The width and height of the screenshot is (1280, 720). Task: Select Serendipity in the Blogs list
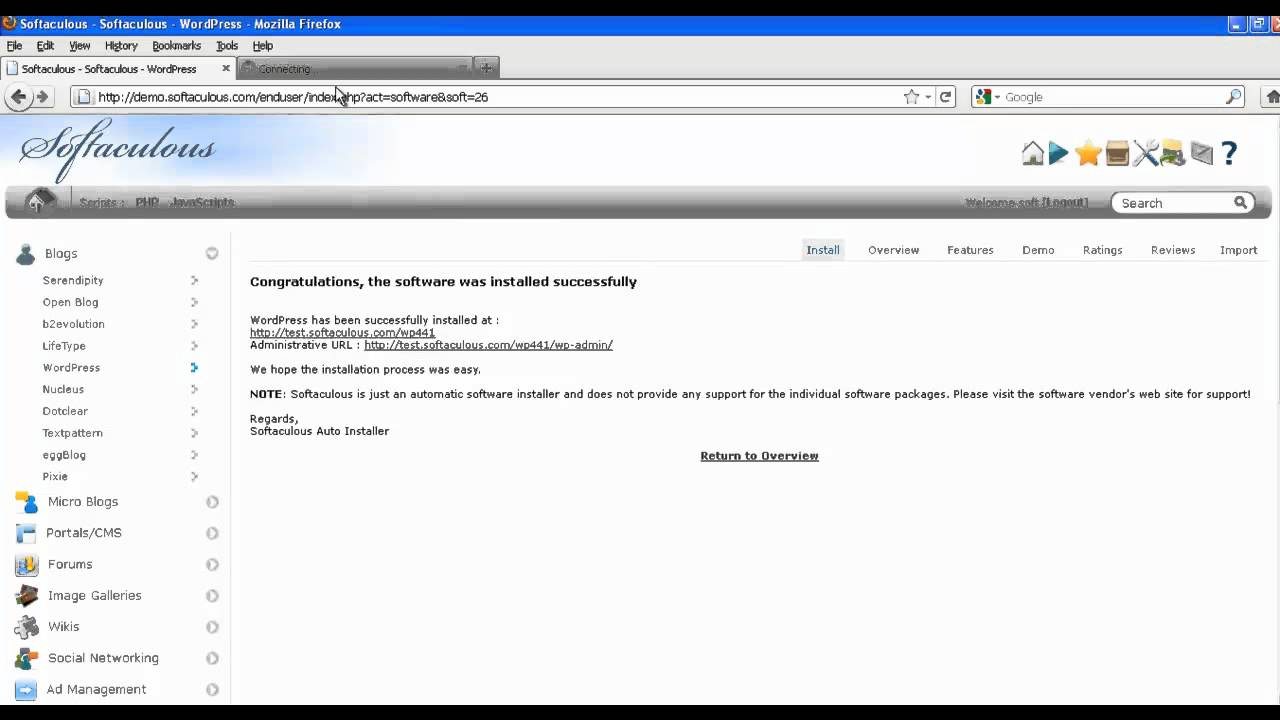tap(73, 281)
